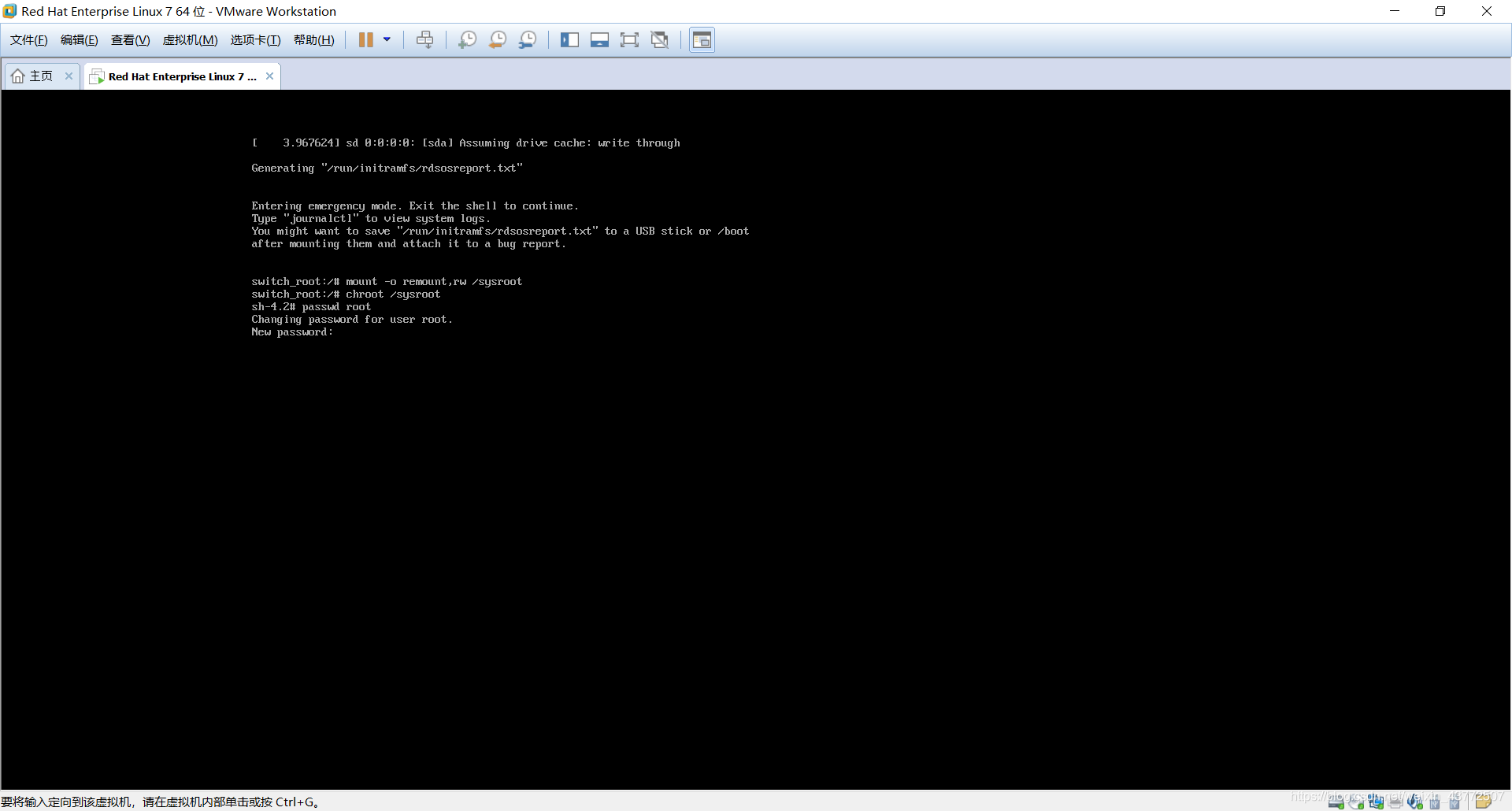Restore down the VMware Workstation window
The height and width of the screenshot is (811, 1512).
[x=1440, y=11]
